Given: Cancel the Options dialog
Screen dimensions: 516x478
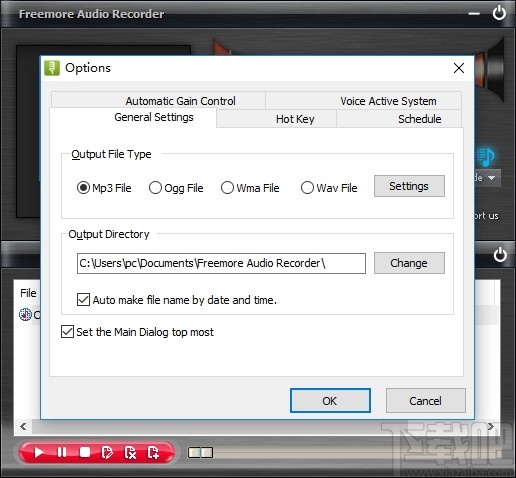Looking at the screenshot, I should pyautogui.click(x=426, y=400).
